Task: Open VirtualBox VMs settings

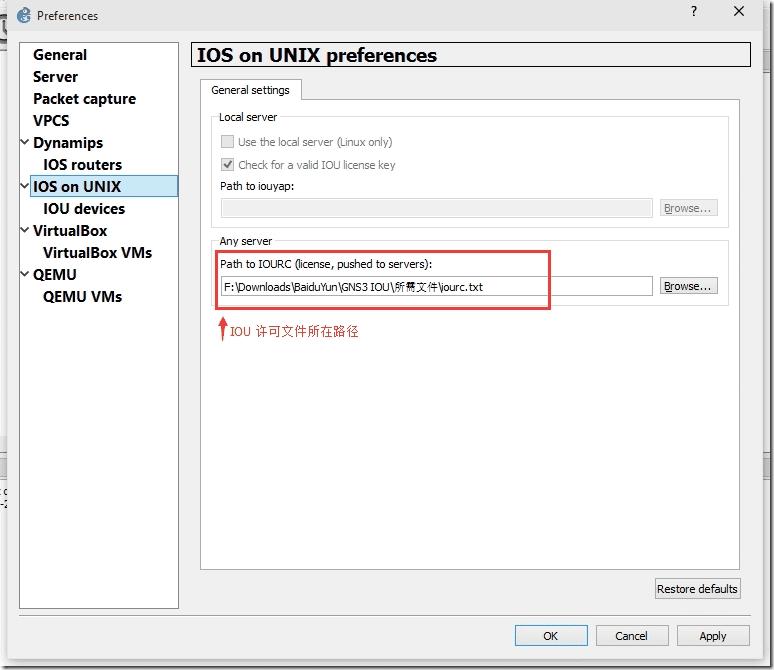Action: pyautogui.click(x=97, y=252)
